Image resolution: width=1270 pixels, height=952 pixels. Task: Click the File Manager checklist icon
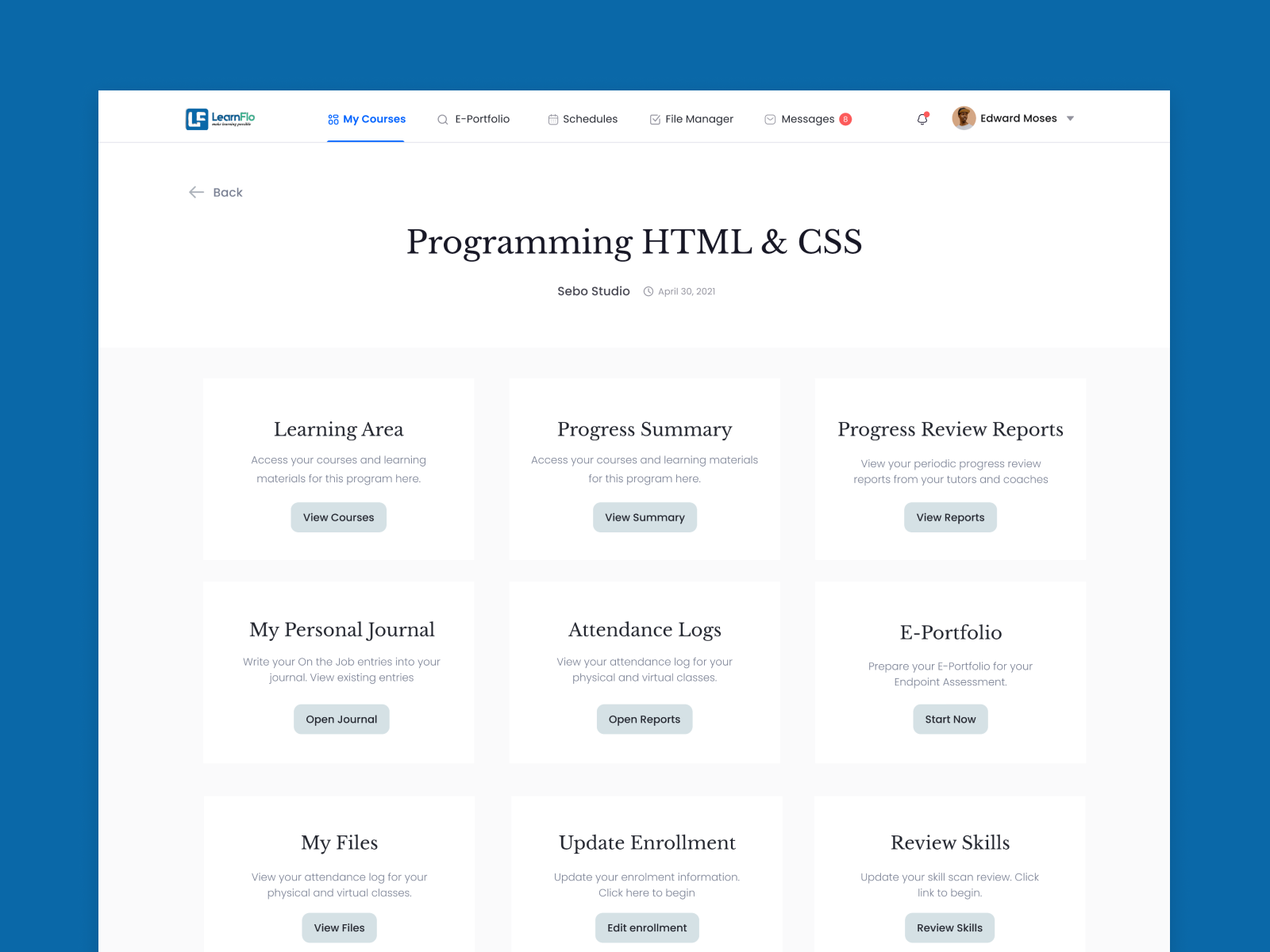tap(654, 118)
